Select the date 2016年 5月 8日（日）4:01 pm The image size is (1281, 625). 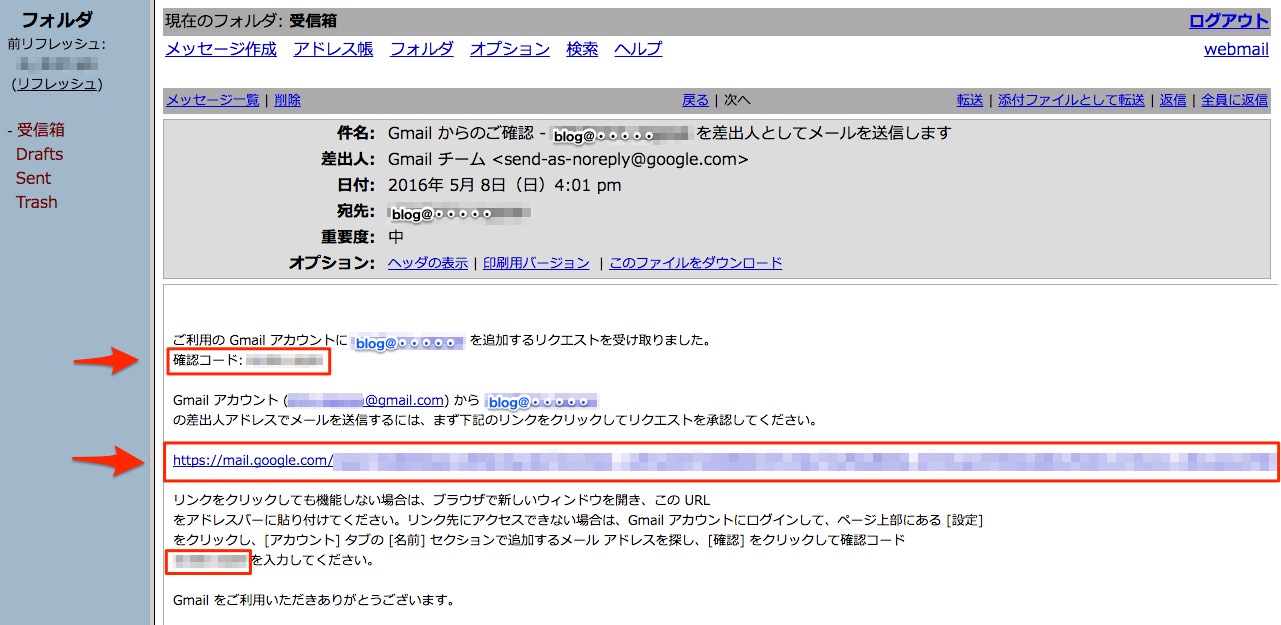pos(505,185)
